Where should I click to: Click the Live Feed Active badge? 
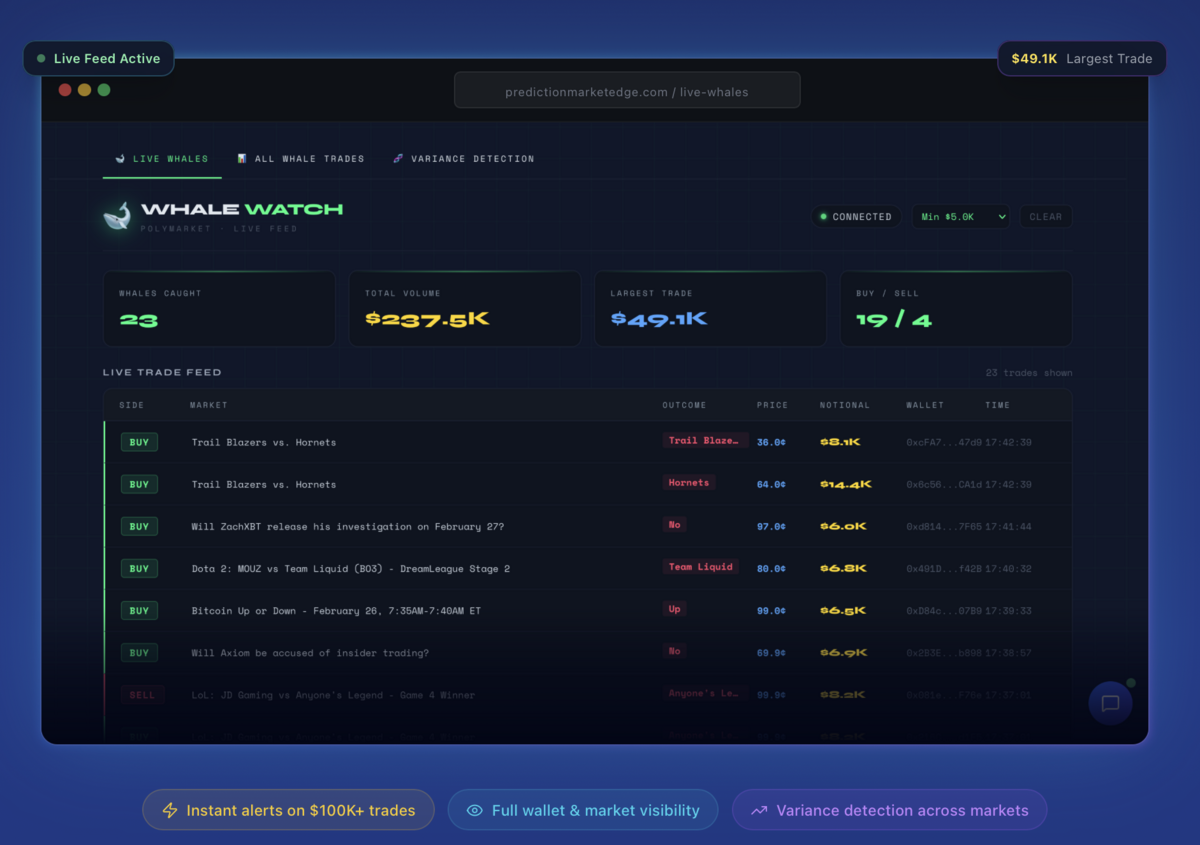[98, 59]
